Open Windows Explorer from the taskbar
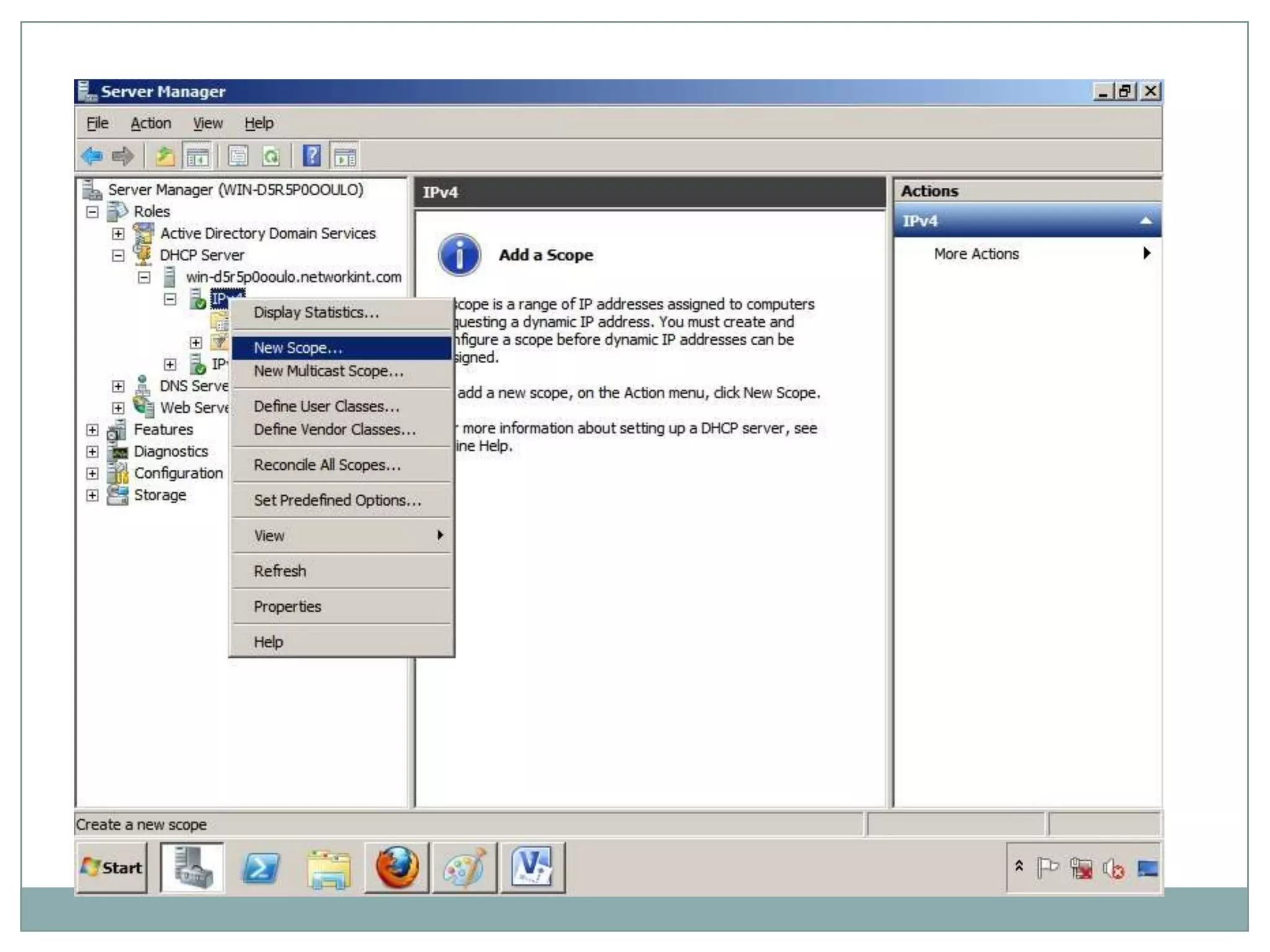 (329, 868)
